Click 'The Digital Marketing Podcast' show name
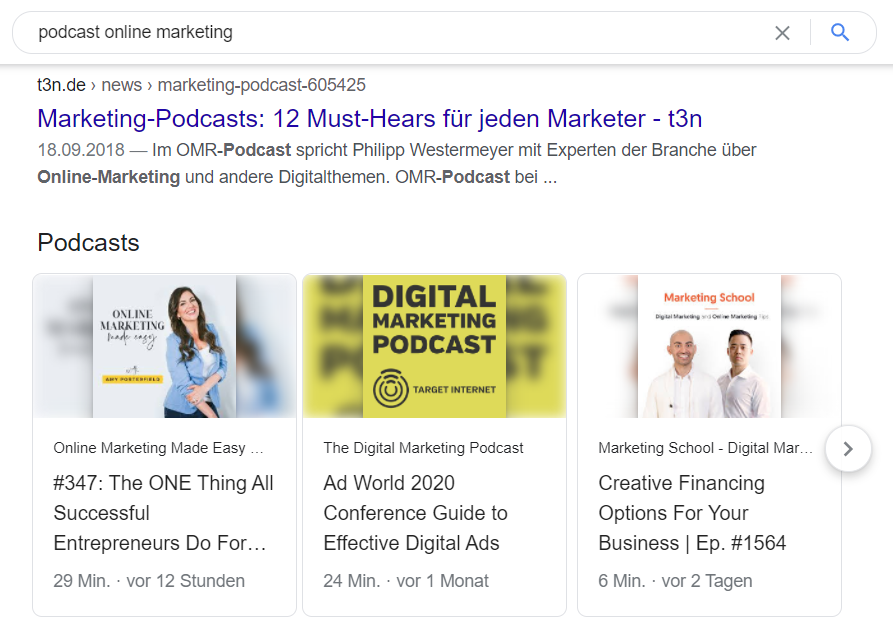The width and height of the screenshot is (893, 633). pos(423,448)
